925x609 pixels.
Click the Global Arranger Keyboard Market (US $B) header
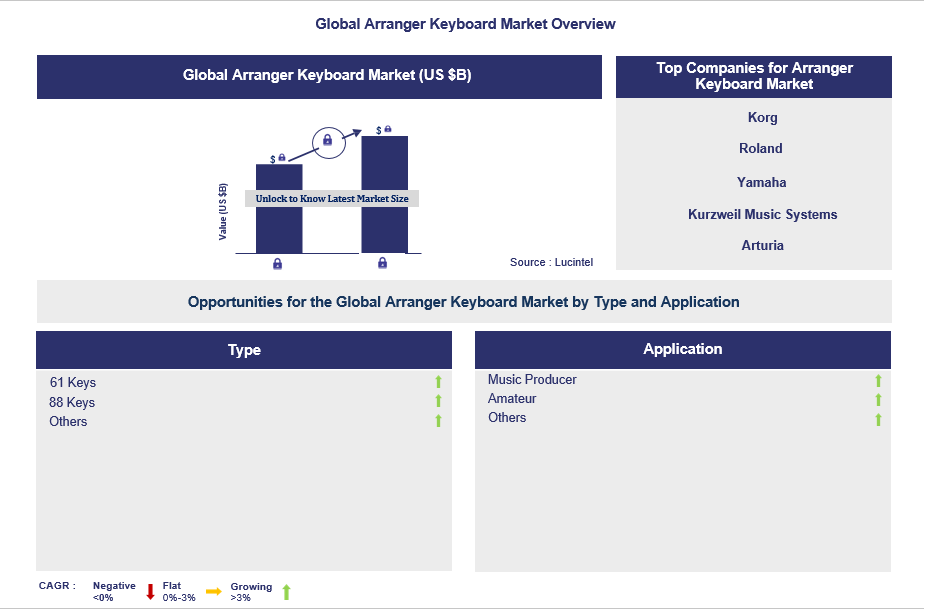(x=319, y=77)
